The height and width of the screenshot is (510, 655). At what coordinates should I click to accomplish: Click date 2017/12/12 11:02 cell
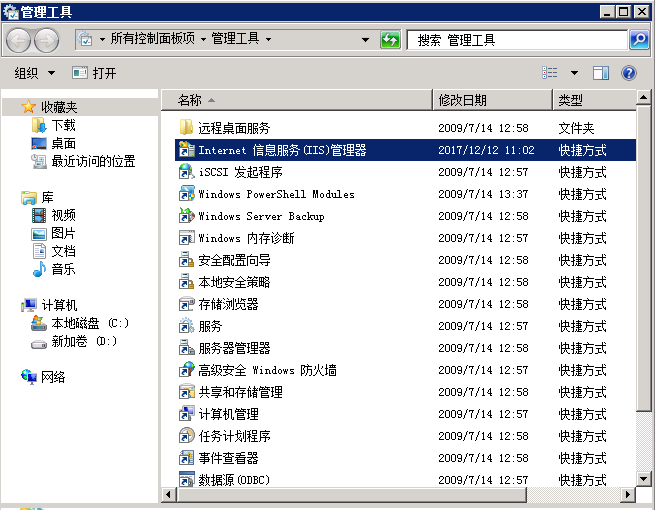(x=486, y=150)
